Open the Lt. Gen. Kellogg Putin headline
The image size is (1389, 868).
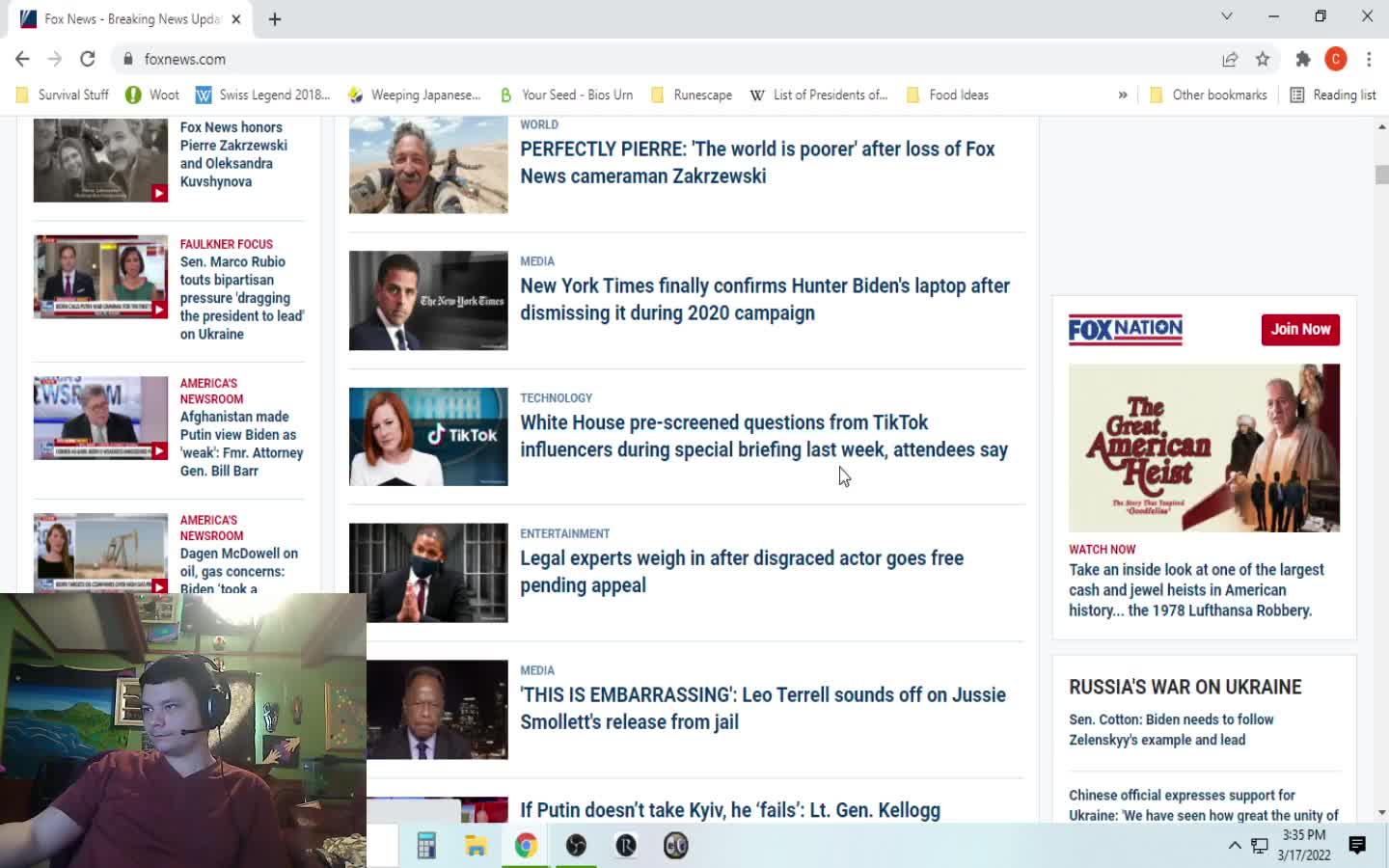[730, 810]
